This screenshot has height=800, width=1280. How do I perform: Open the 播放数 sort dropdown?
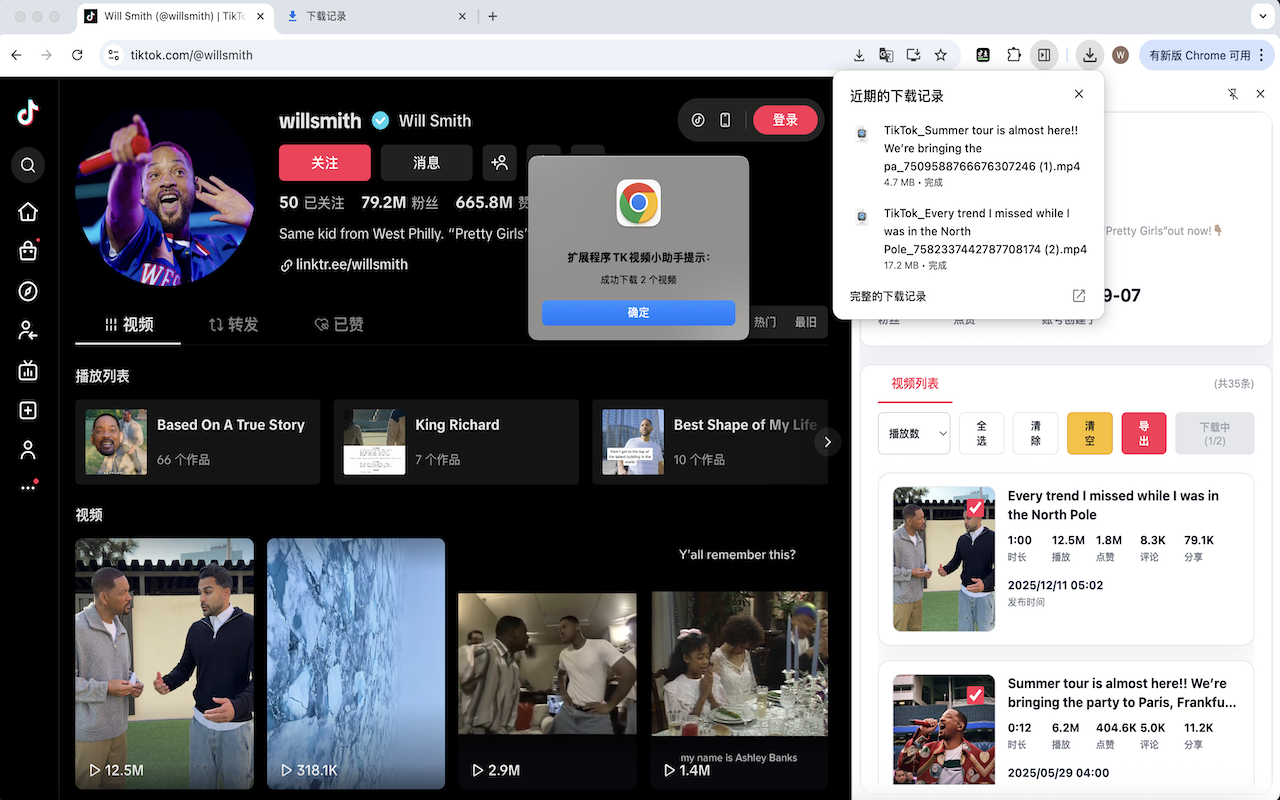click(914, 434)
